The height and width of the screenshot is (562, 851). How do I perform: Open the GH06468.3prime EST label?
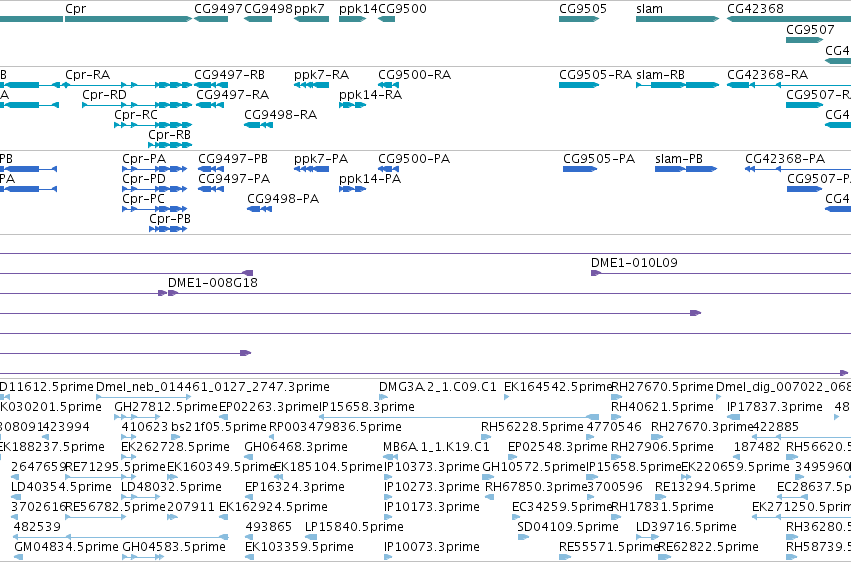click(296, 446)
